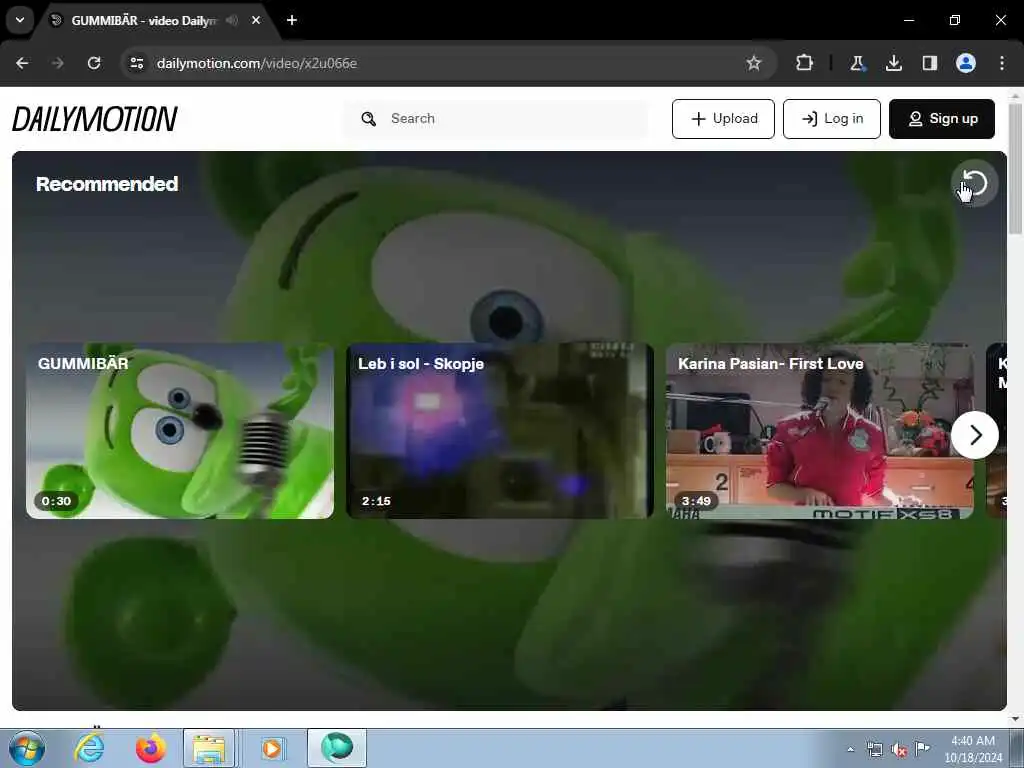Open the Leb i sol - Skopje thumbnail
The height and width of the screenshot is (768, 1024).
pos(500,431)
